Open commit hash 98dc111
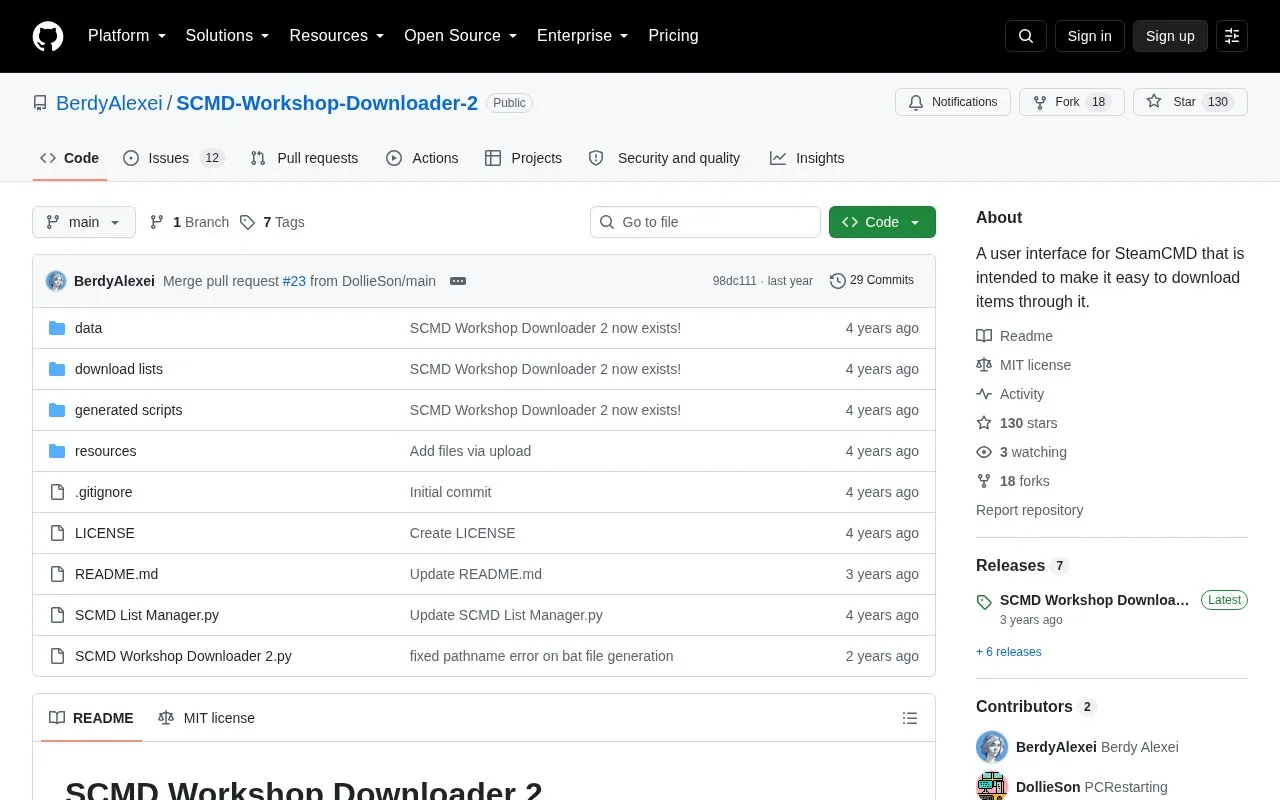The height and width of the screenshot is (800, 1280). (x=734, y=281)
